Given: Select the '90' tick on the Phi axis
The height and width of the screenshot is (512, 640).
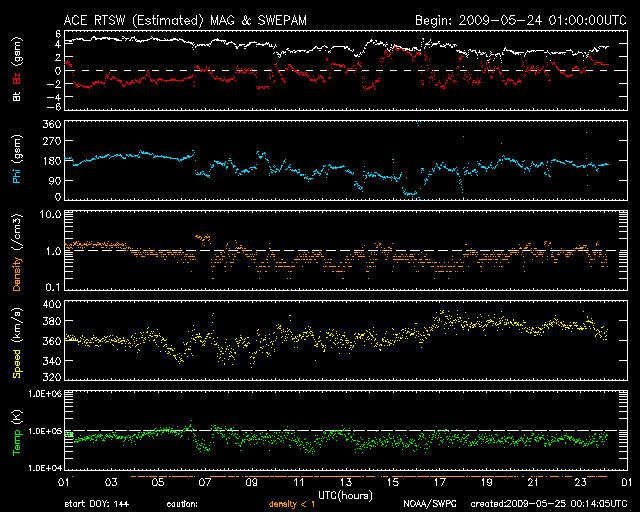Looking at the screenshot, I should click(x=55, y=180).
